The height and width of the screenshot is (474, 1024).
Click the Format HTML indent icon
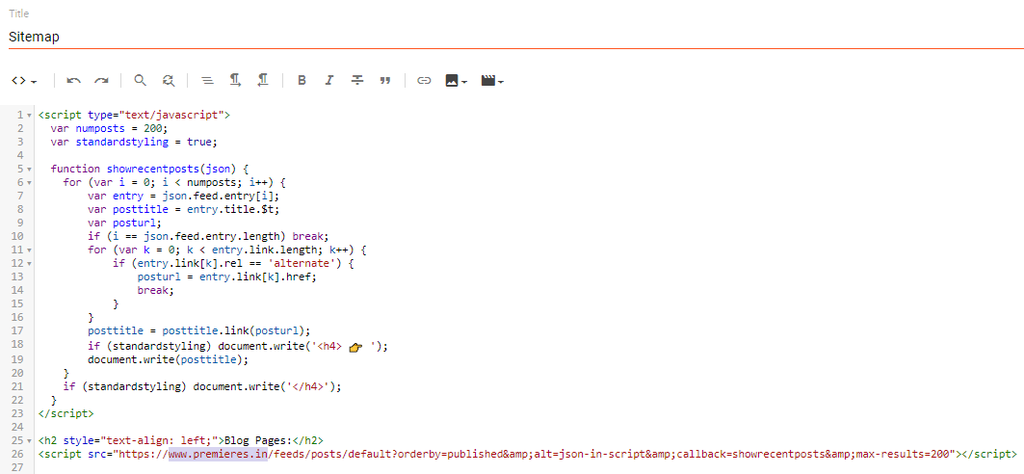207,81
